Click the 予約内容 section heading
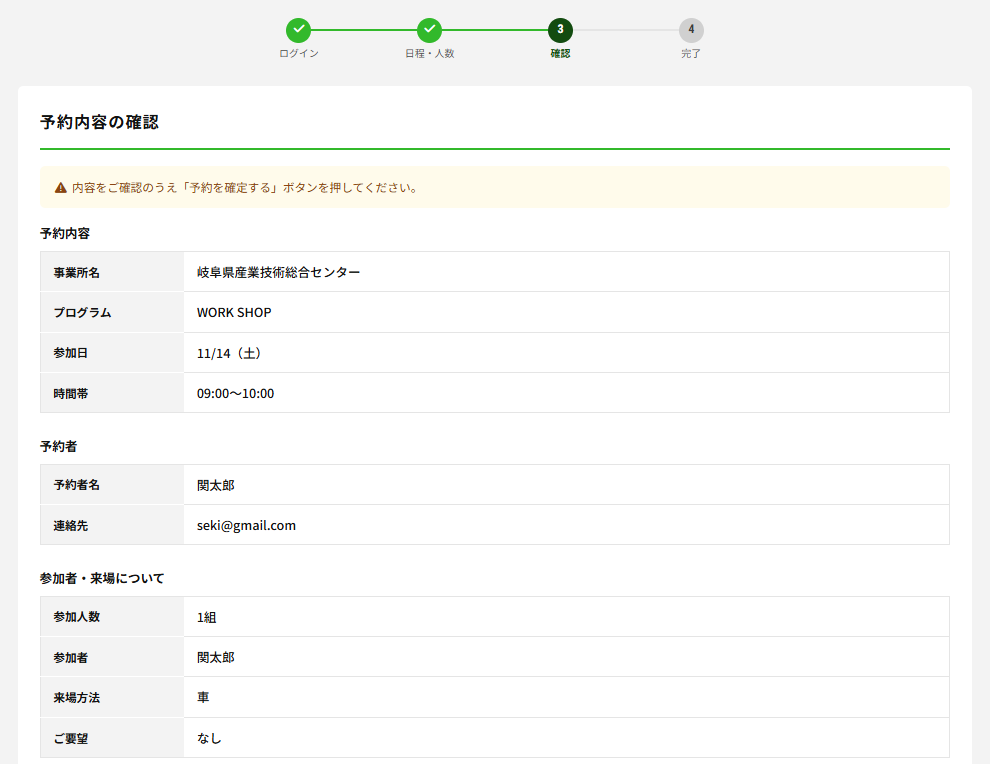Image resolution: width=990 pixels, height=764 pixels. click(x=65, y=233)
